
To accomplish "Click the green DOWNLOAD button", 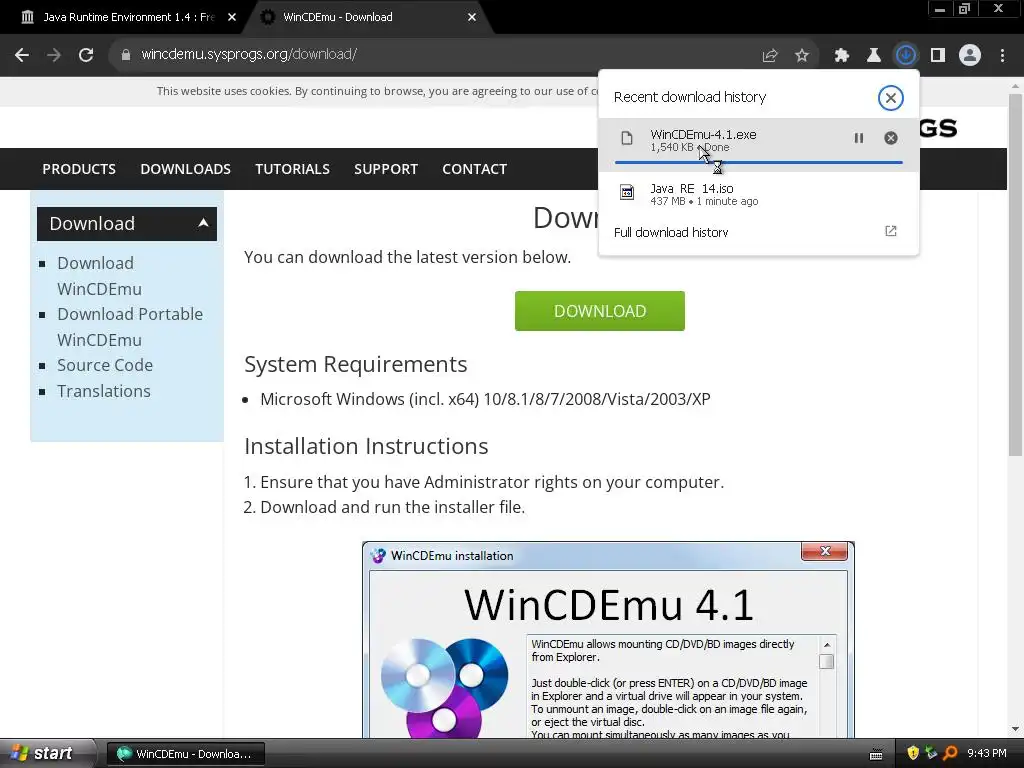I will [x=600, y=311].
